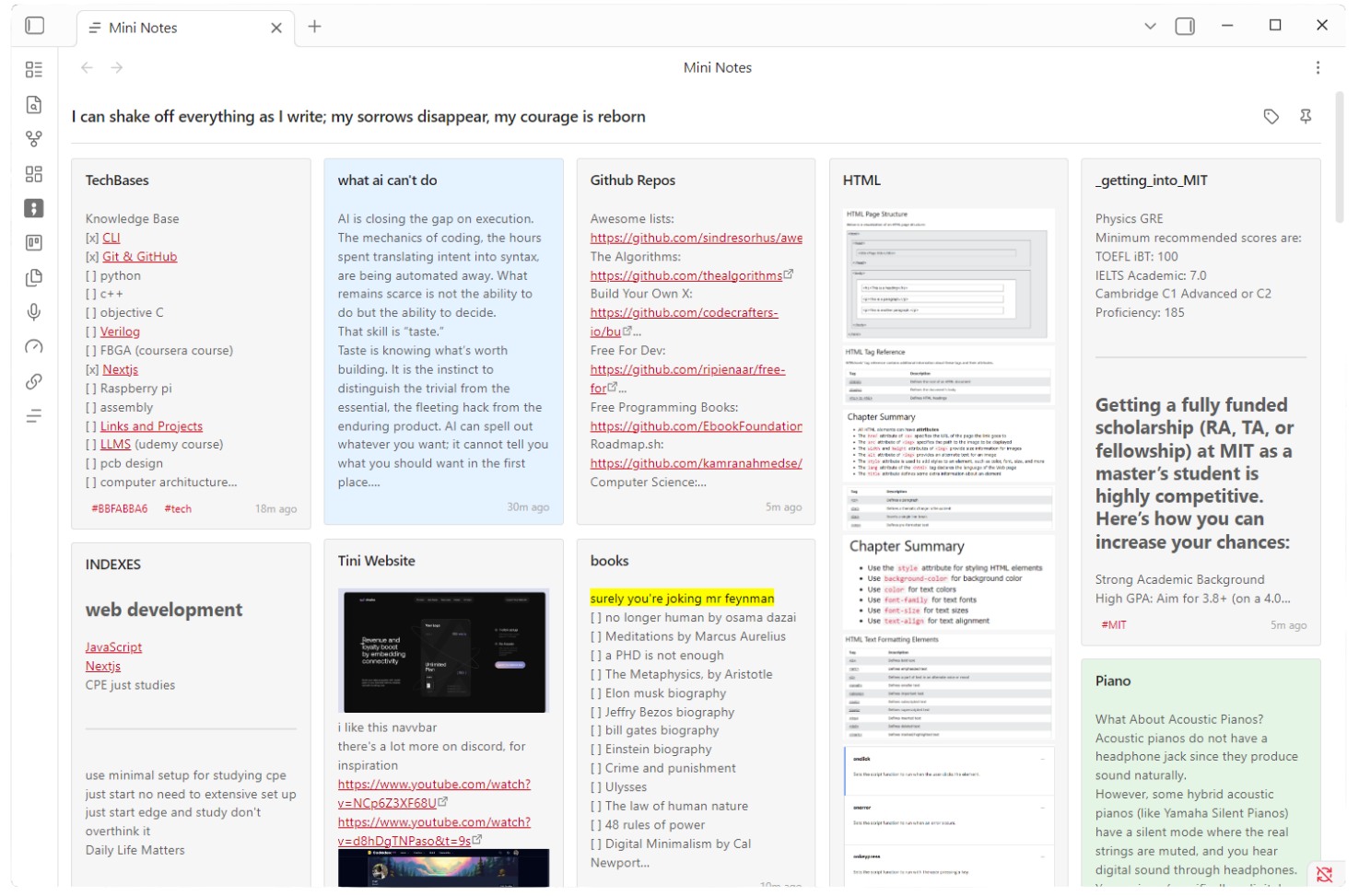1359x896 pixels.
Task: Open the EbookFoundation GitHub link
Action: point(697,426)
